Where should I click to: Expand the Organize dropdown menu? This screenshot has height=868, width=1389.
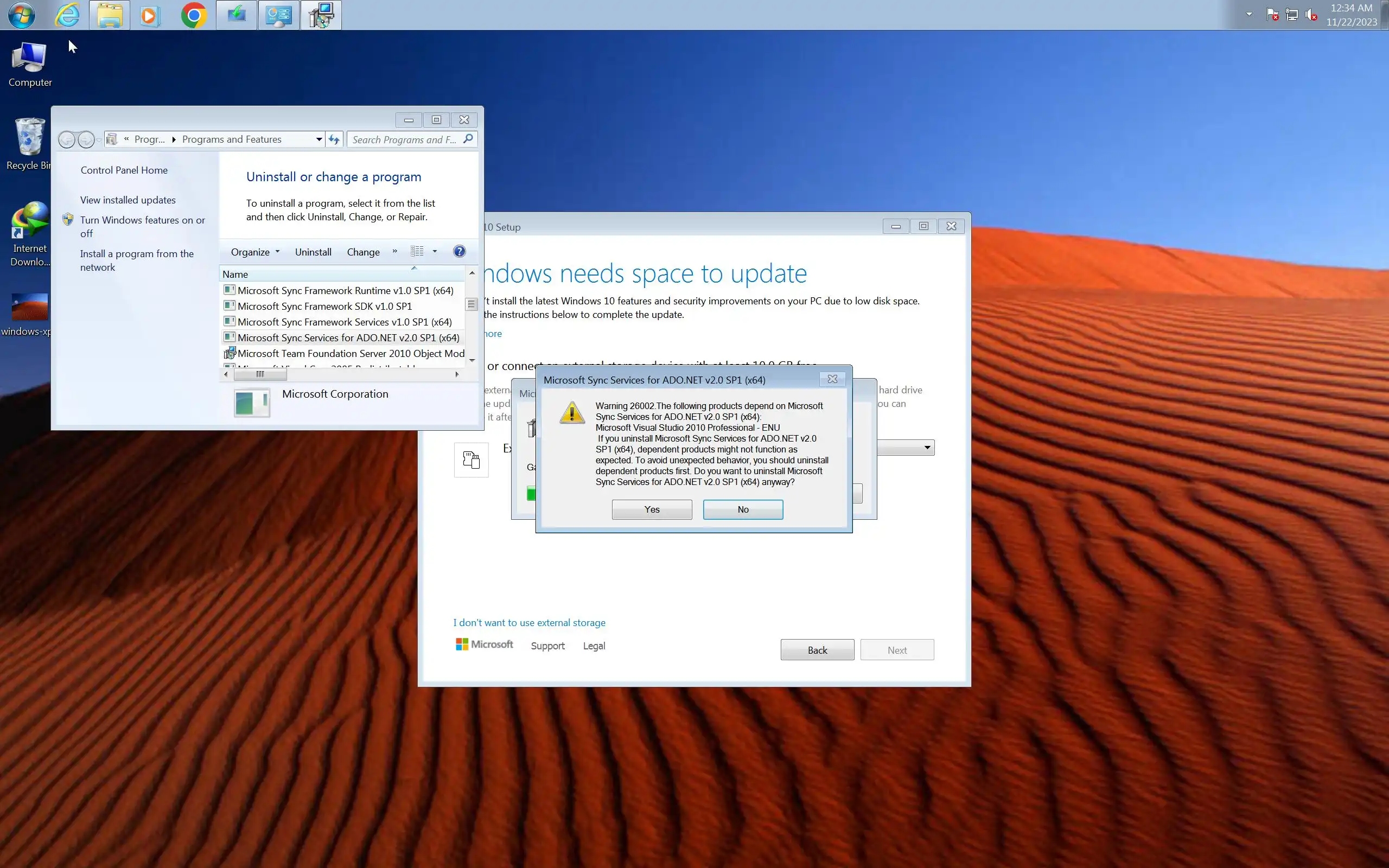coord(255,252)
